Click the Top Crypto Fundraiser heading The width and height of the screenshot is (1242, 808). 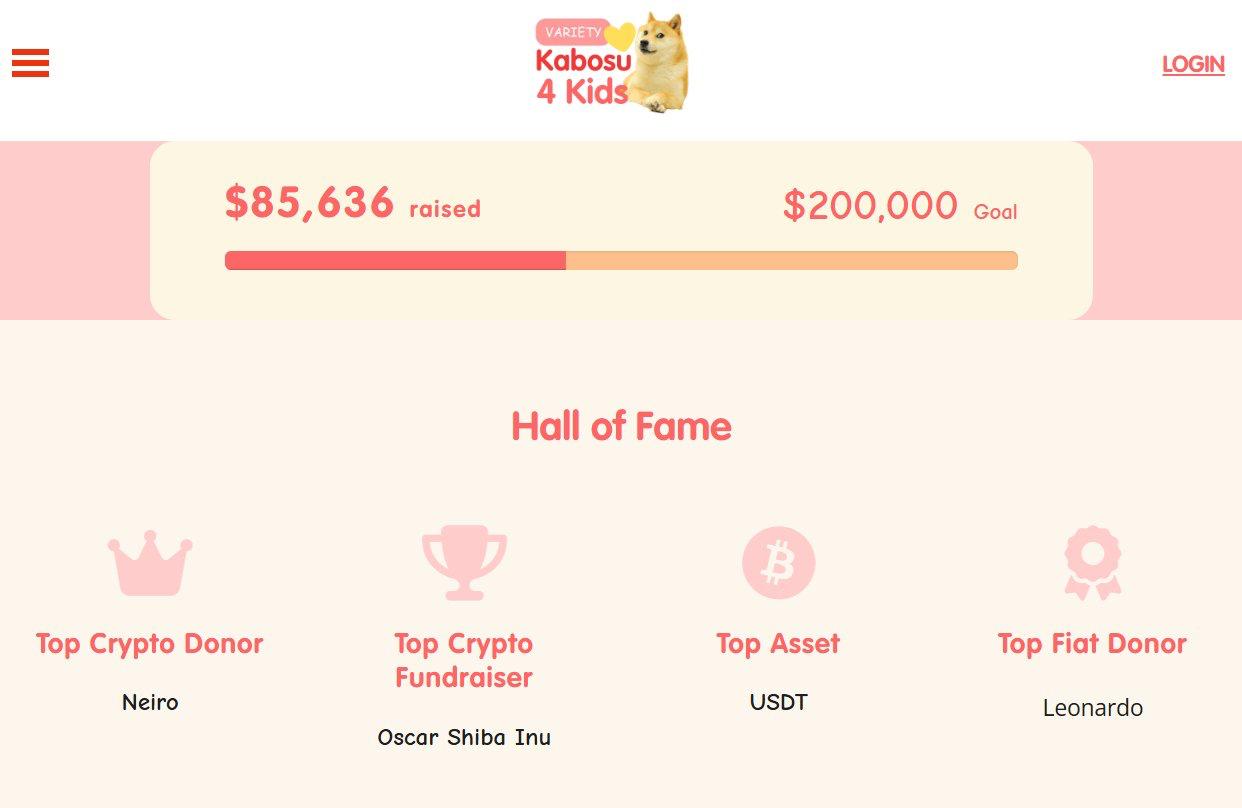pos(464,660)
